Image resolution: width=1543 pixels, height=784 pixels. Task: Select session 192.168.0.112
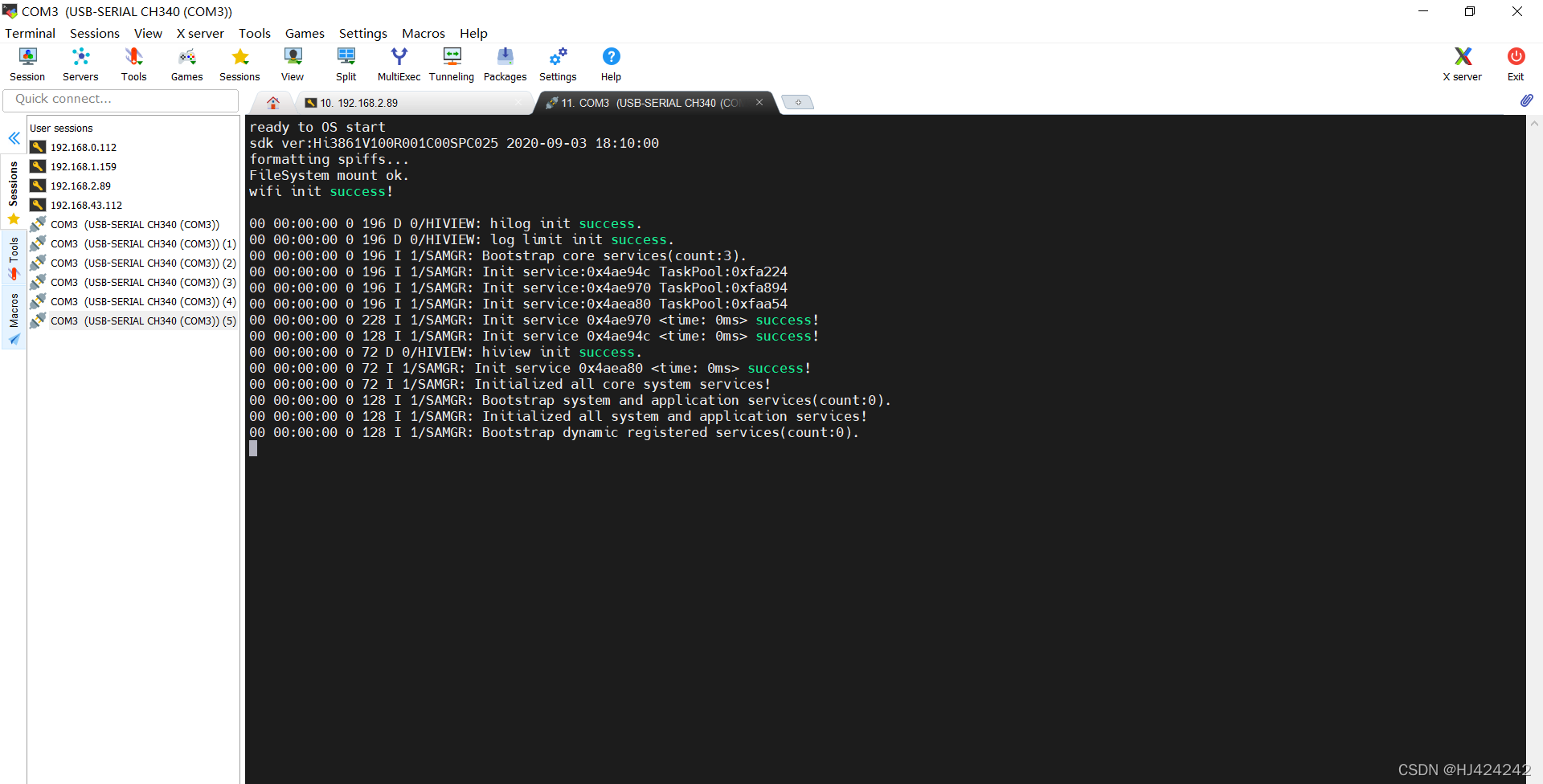[84, 147]
